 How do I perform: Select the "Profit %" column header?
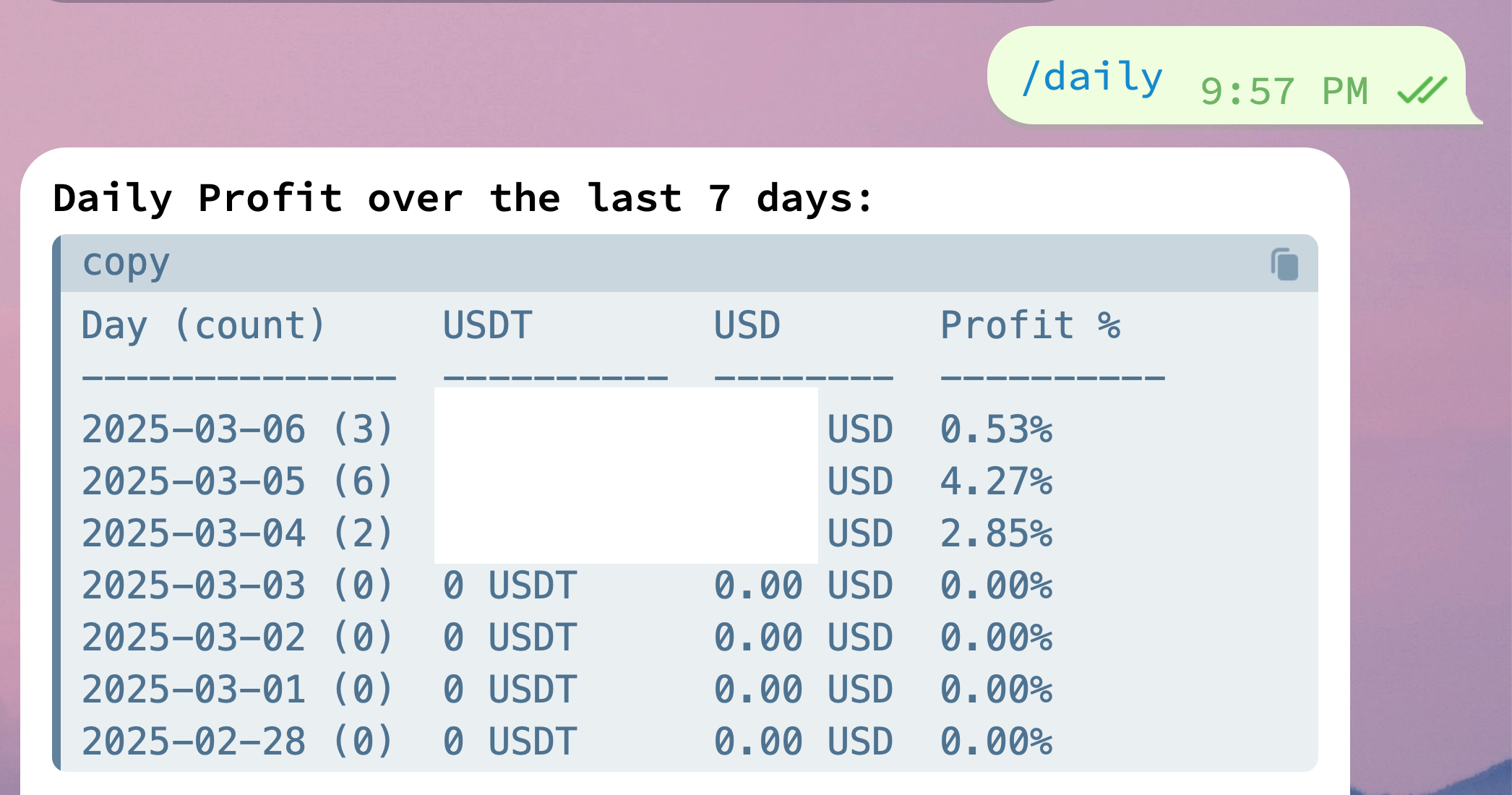(1030, 325)
